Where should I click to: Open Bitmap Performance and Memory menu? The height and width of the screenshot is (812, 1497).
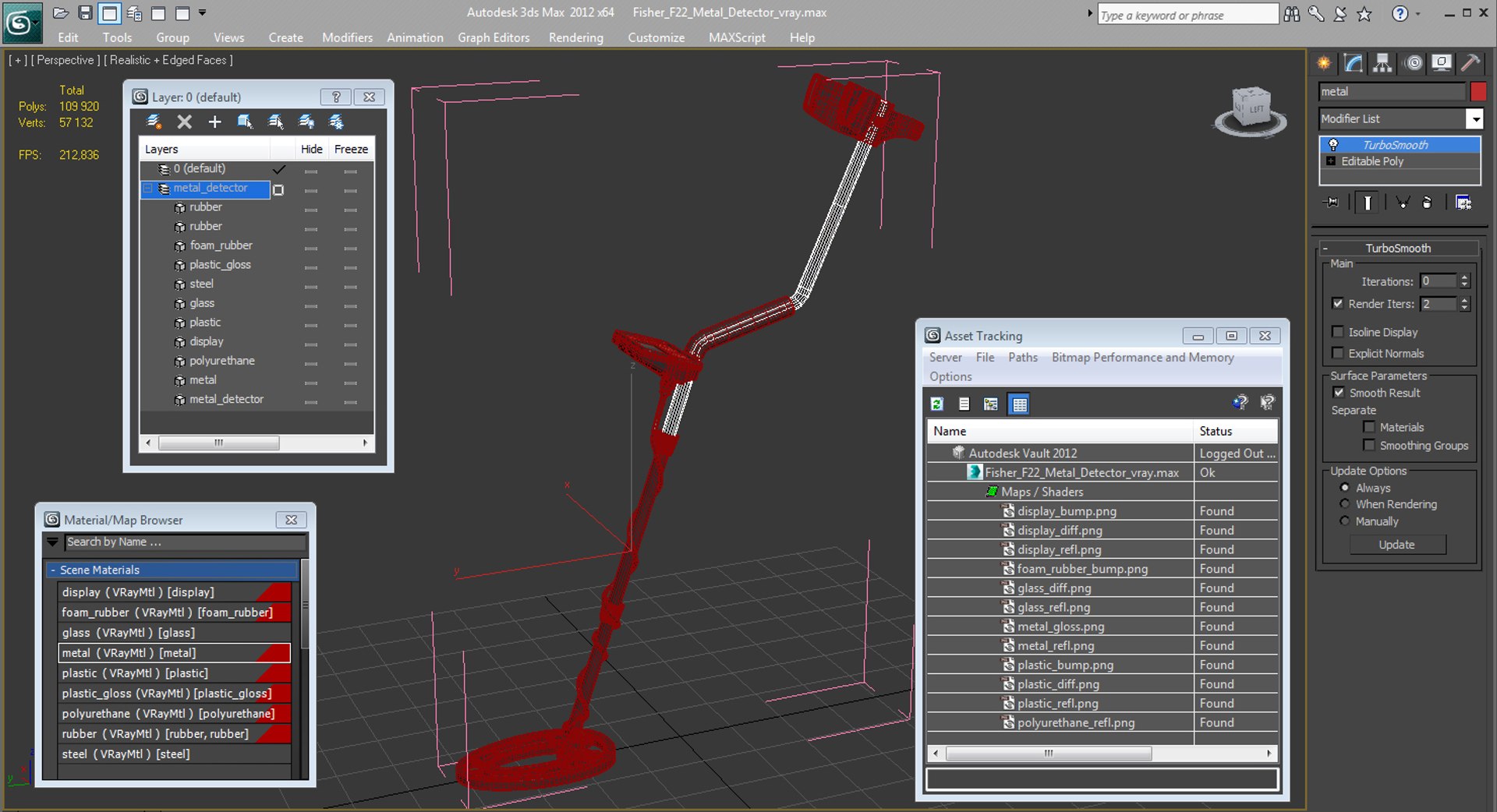tap(1142, 358)
